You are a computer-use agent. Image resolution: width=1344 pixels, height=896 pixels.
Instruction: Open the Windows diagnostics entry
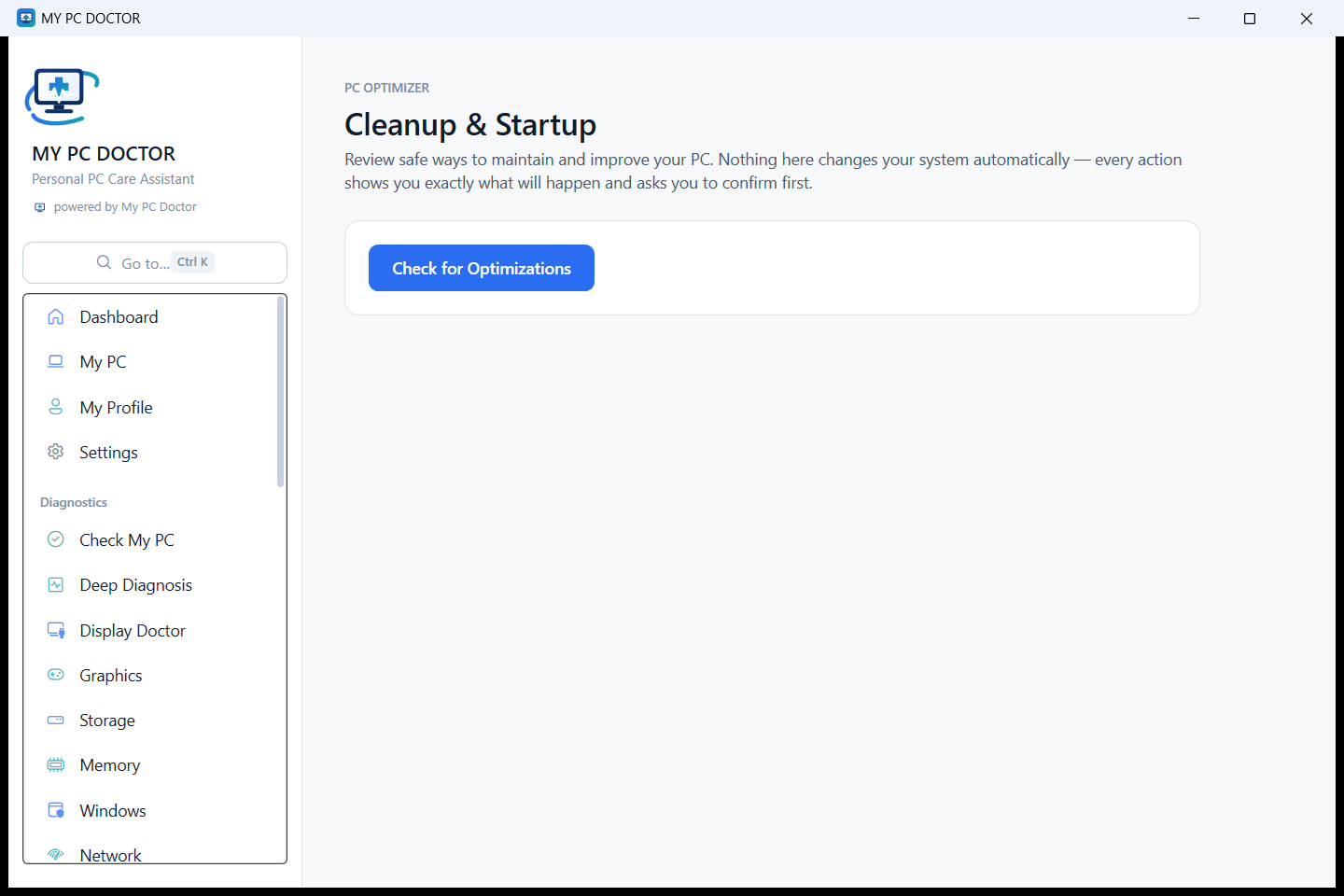point(150,811)
